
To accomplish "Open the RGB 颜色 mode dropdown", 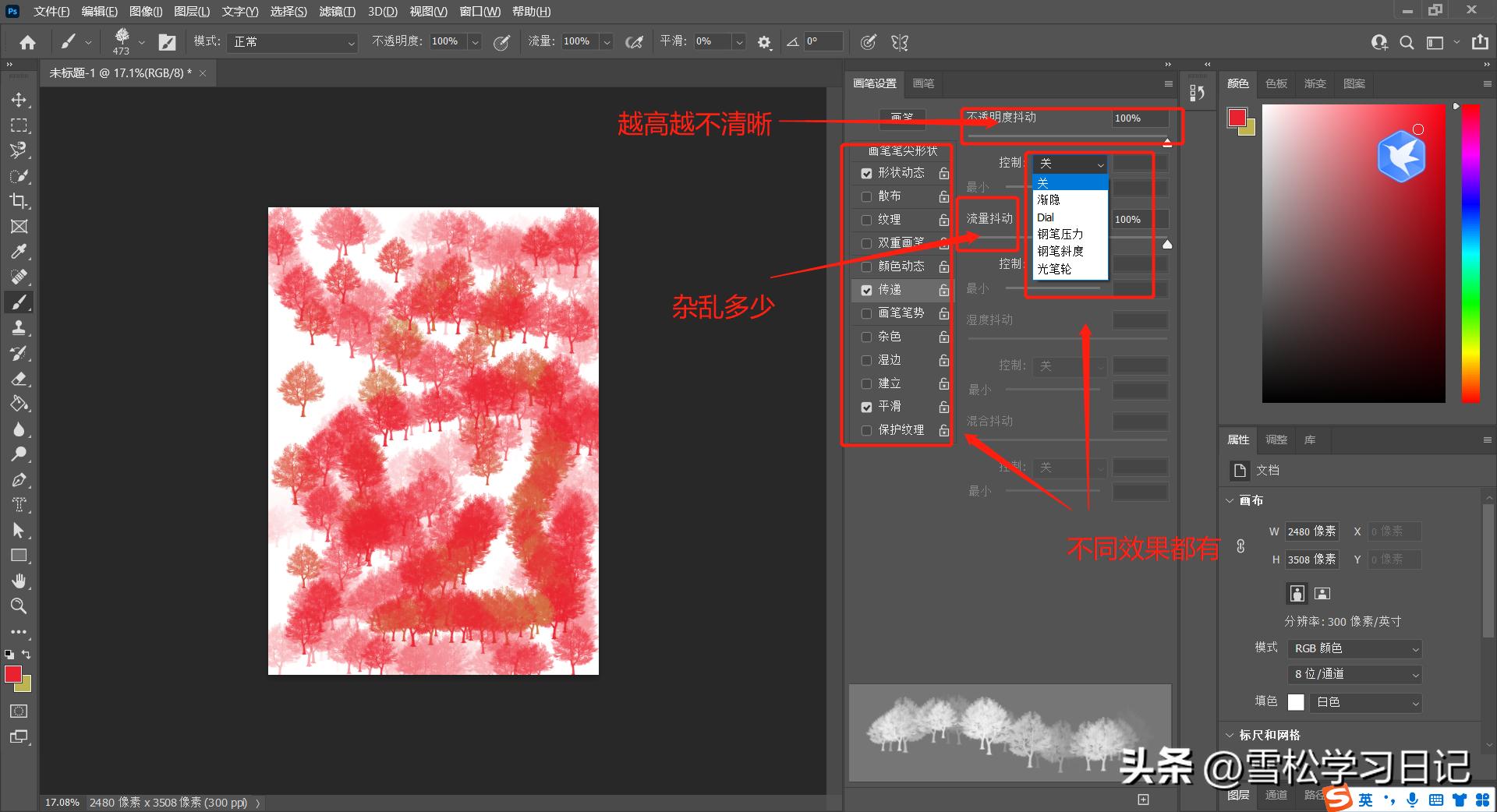I will [1354, 648].
